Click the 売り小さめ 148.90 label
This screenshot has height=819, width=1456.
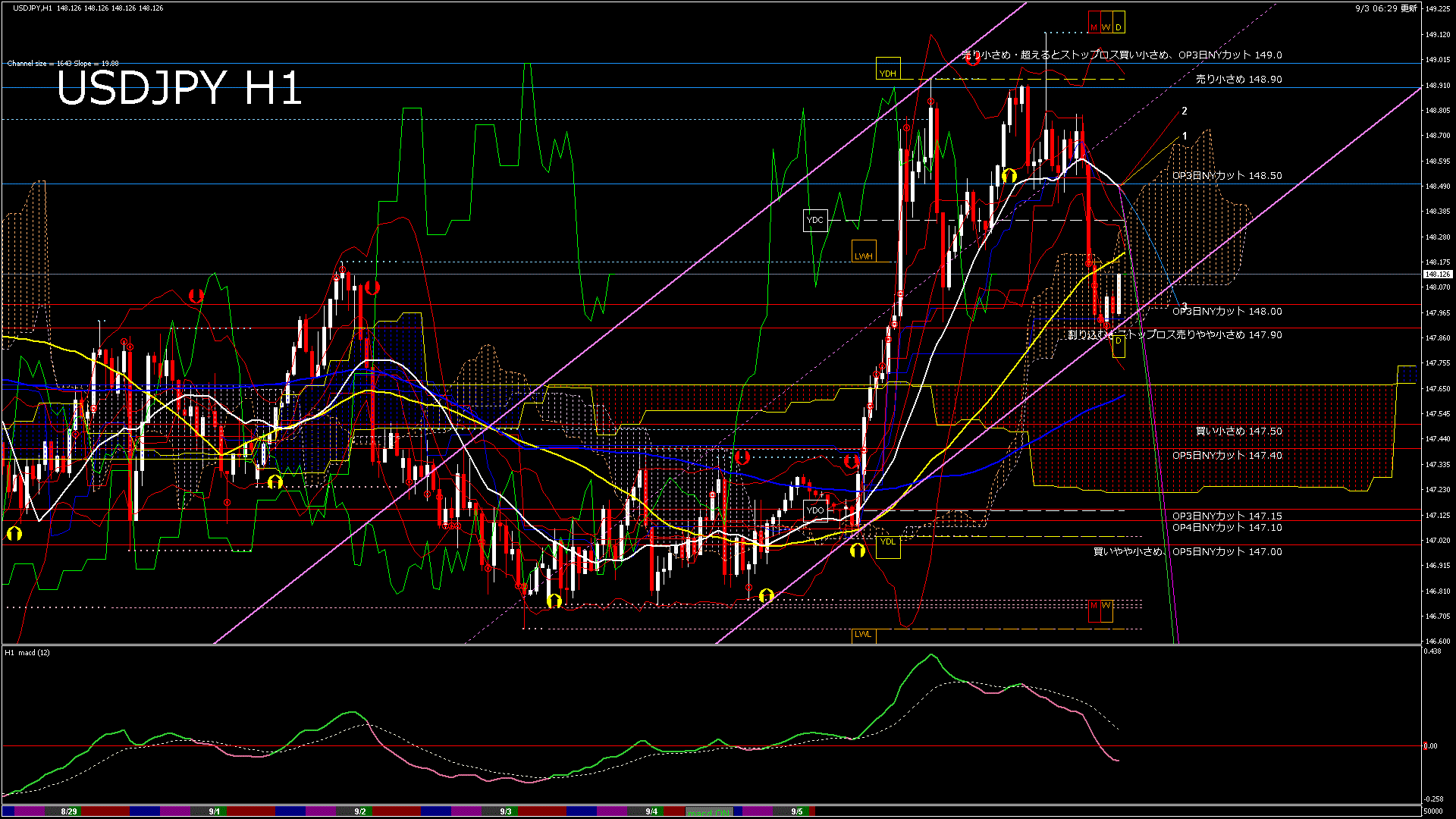click(1239, 79)
